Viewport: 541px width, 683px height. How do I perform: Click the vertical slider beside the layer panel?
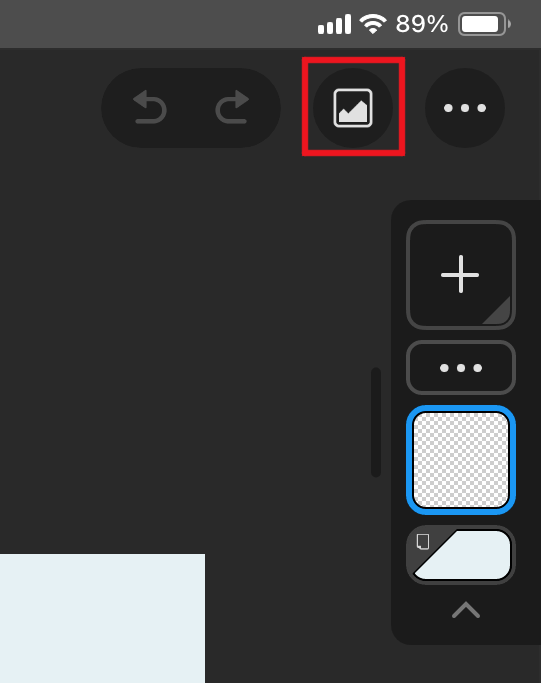(x=376, y=422)
